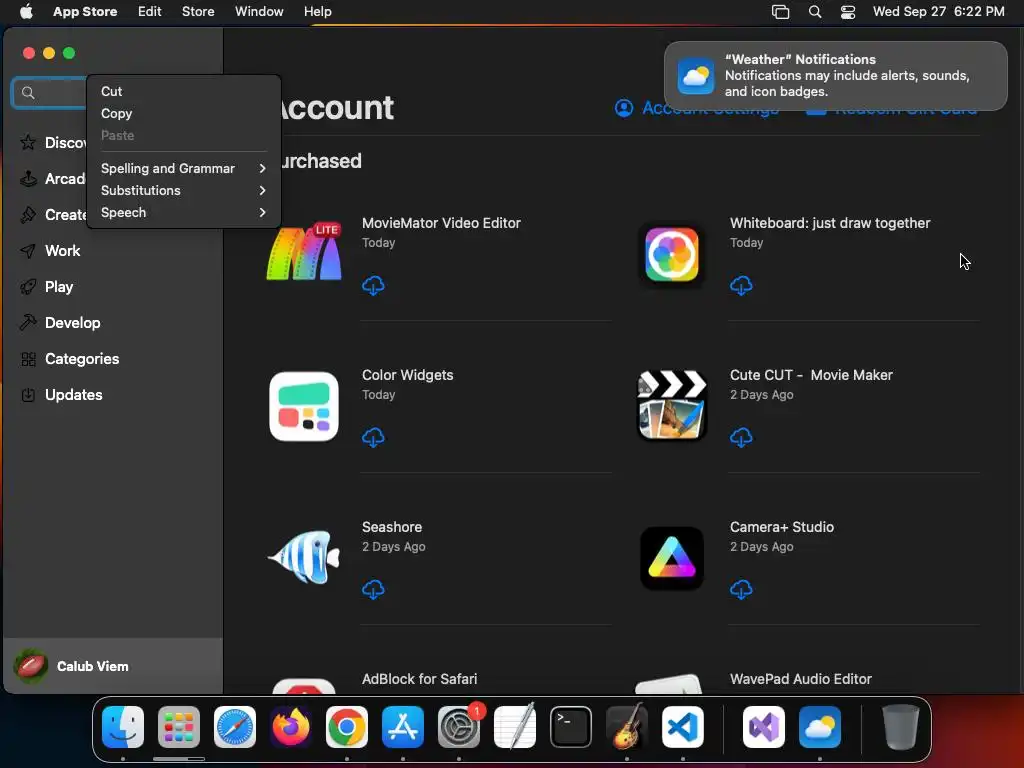Open System Settings from the Dock

459,727
